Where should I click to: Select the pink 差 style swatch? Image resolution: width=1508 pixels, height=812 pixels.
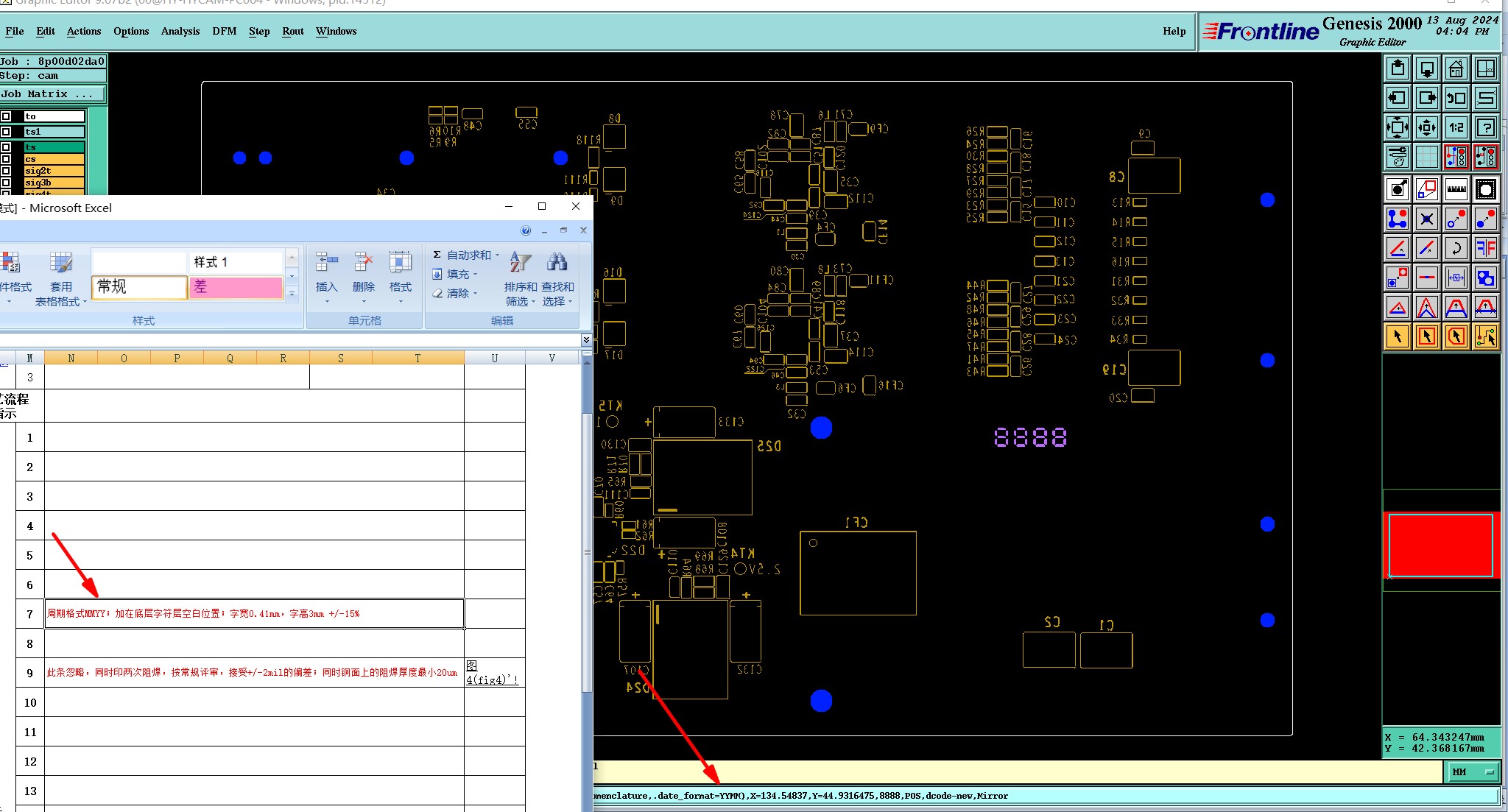[x=236, y=287]
